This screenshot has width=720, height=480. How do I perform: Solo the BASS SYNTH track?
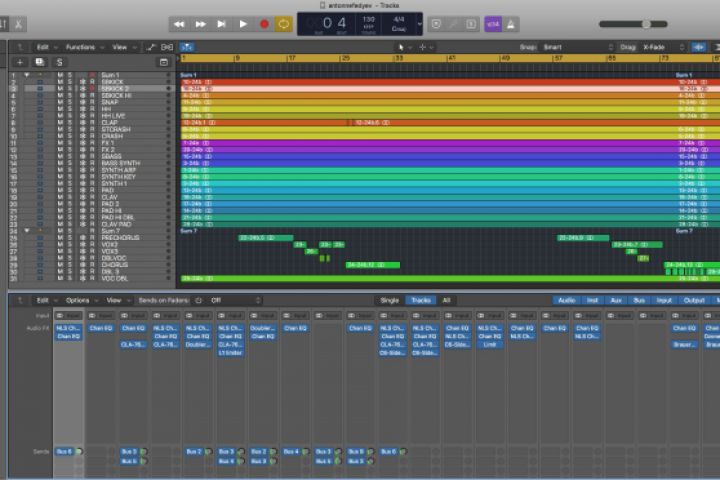[69, 163]
